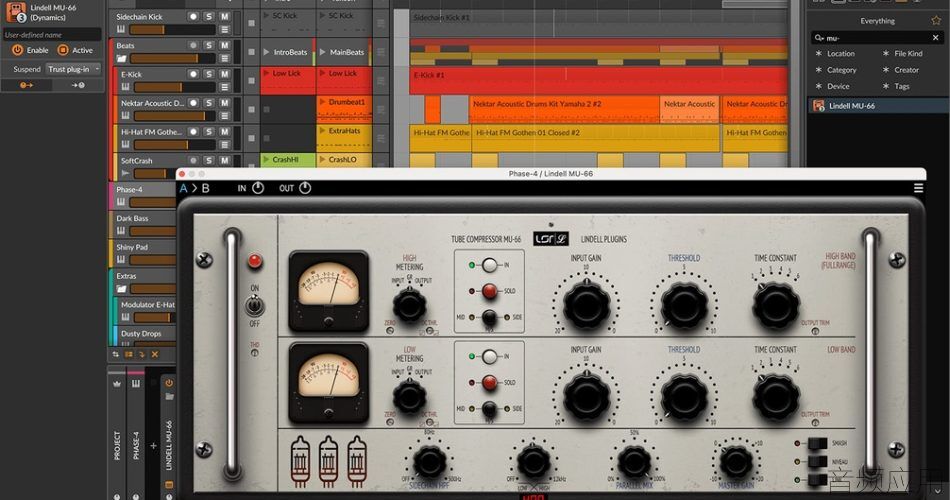Click the keyboard icon on E-Kick track
This screenshot has height=500, width=950.
click(125, 87)
